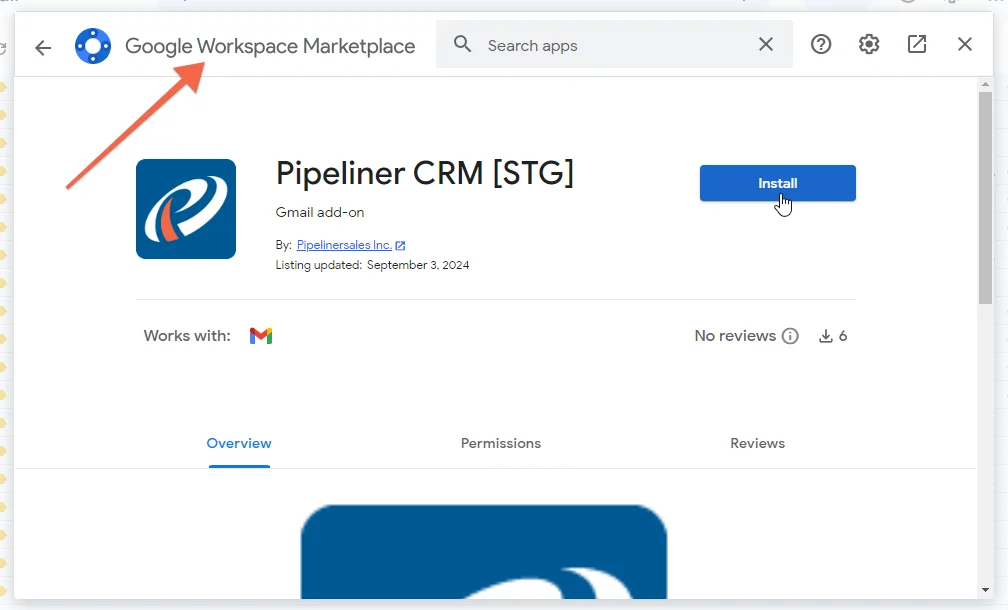Click the scrollbar up arrow
The width and height of the screenshot is (1008, 610).
986,84
